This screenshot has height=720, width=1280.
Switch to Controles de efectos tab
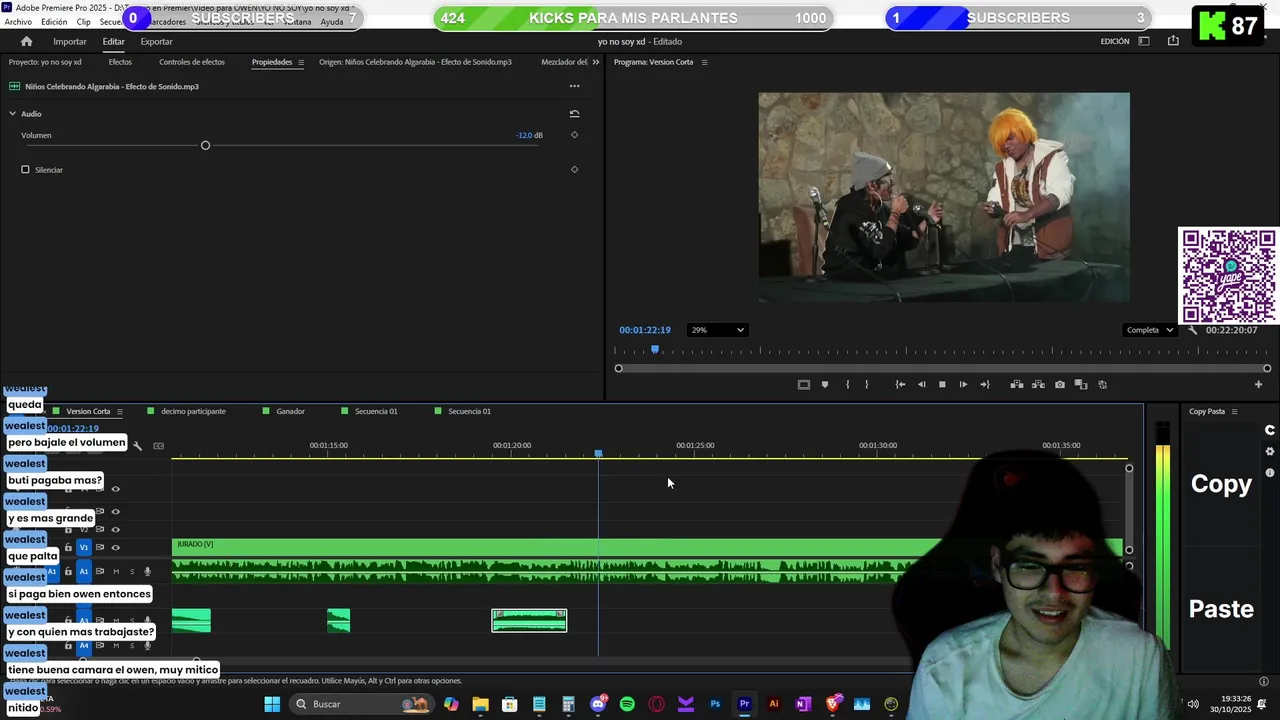coord(192,62)
